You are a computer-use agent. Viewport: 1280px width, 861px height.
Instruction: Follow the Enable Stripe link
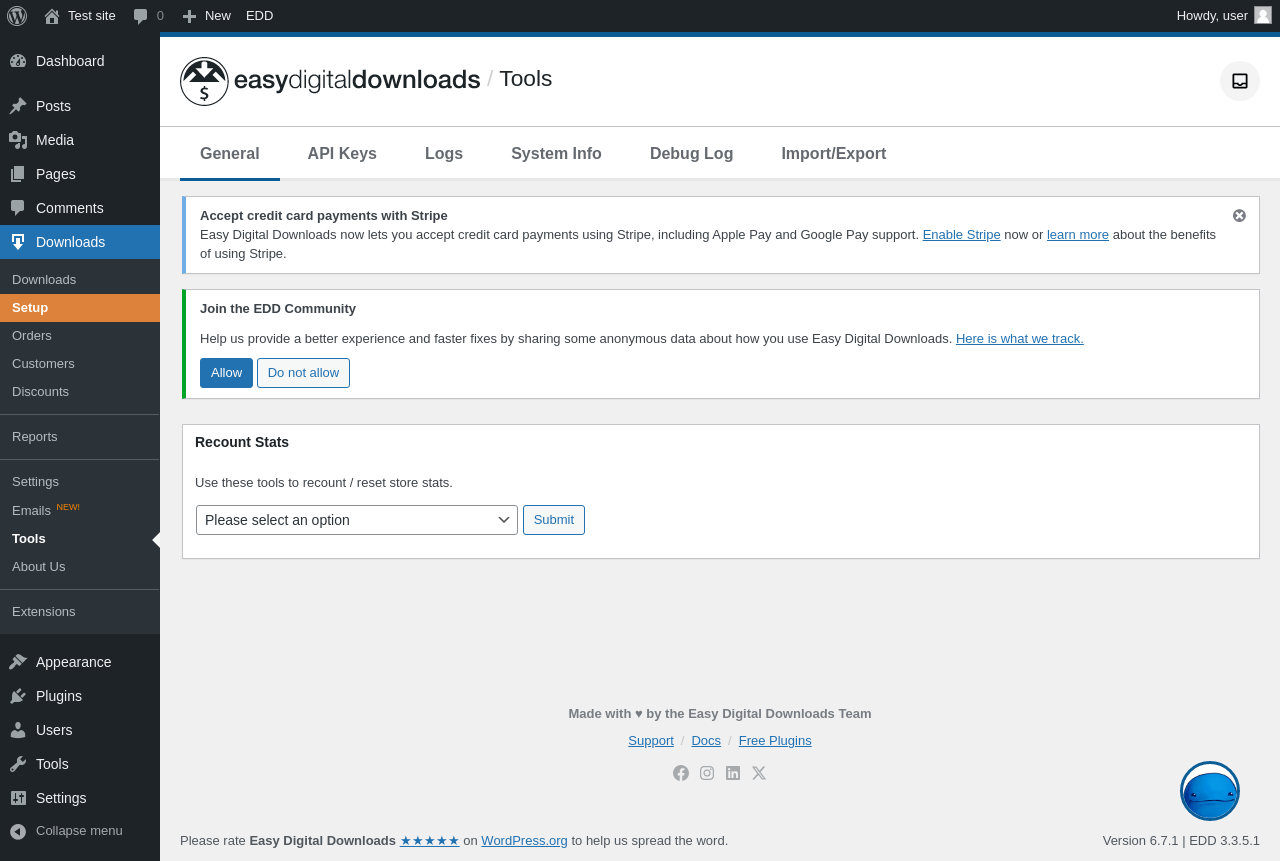click(962, 235)
